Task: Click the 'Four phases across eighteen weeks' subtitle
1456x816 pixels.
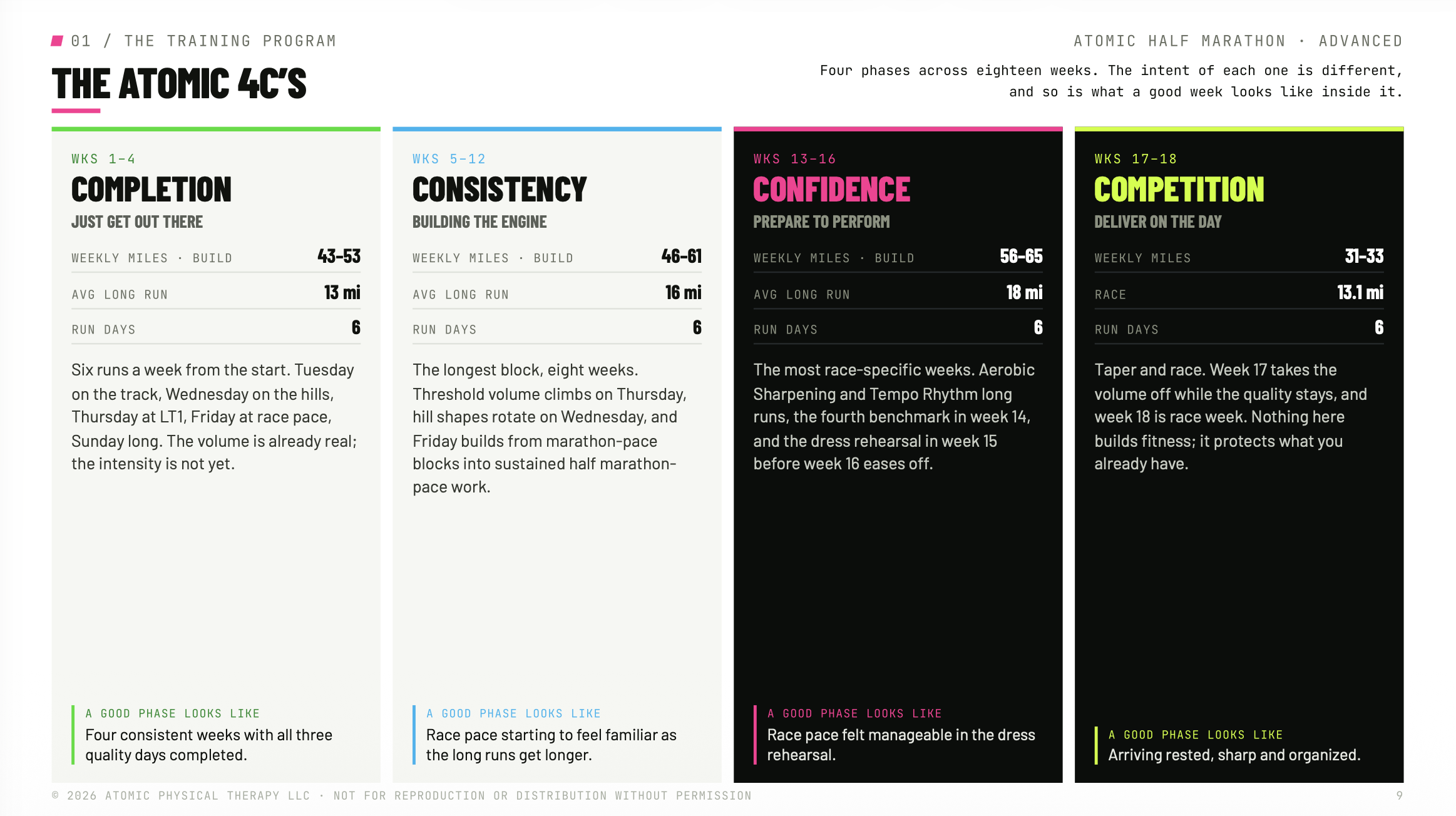Action: pos(1111,81)
